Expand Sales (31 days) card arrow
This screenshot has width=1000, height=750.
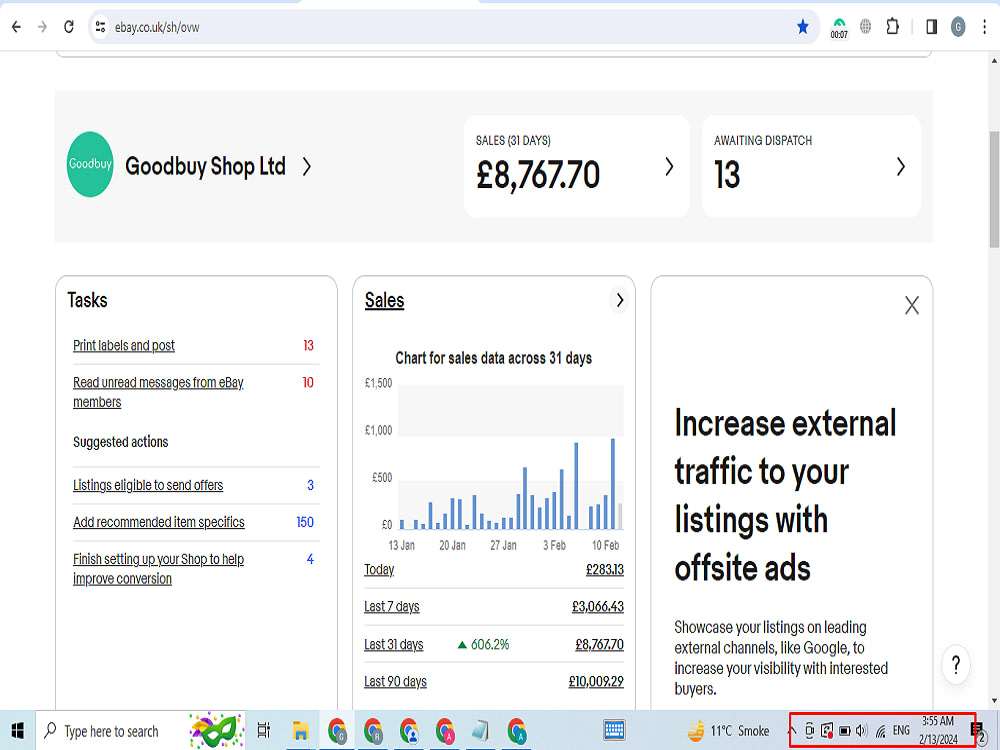pyautogui.click(x=669, y=166)
